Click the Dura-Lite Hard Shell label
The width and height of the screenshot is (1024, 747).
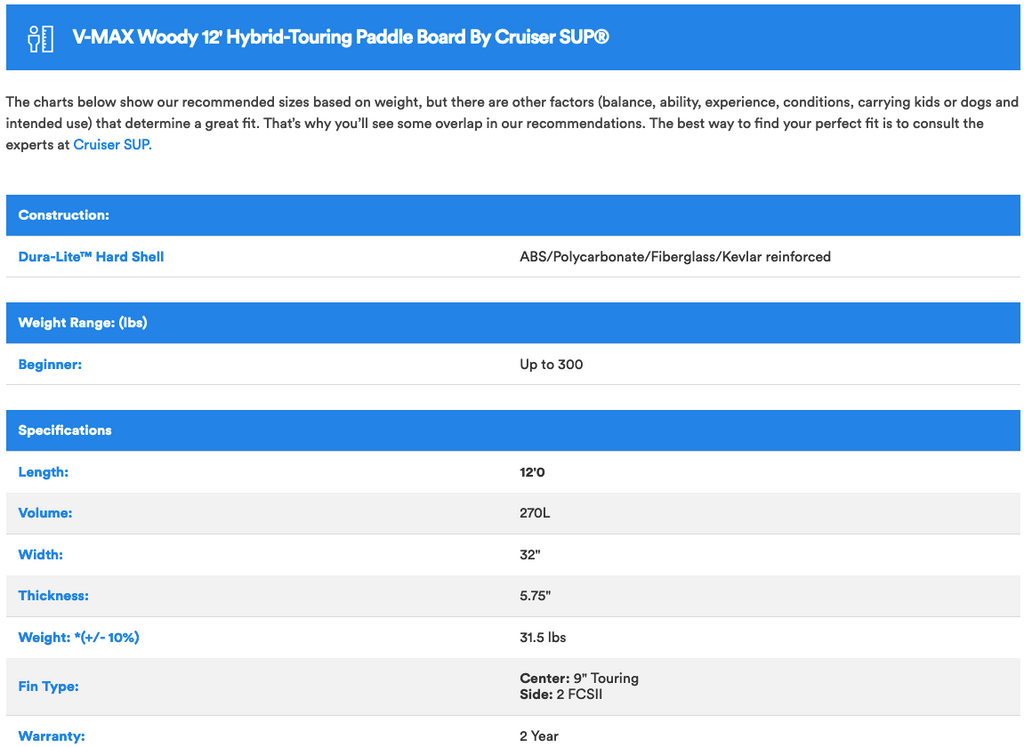pos(91,257)
